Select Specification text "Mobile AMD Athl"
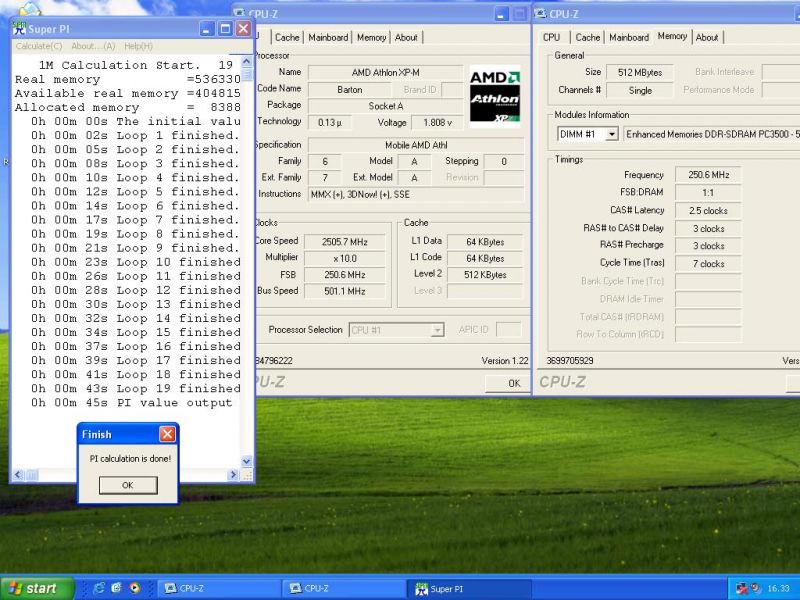This screenshot has height=600, width=800. (x=416, y=145)
